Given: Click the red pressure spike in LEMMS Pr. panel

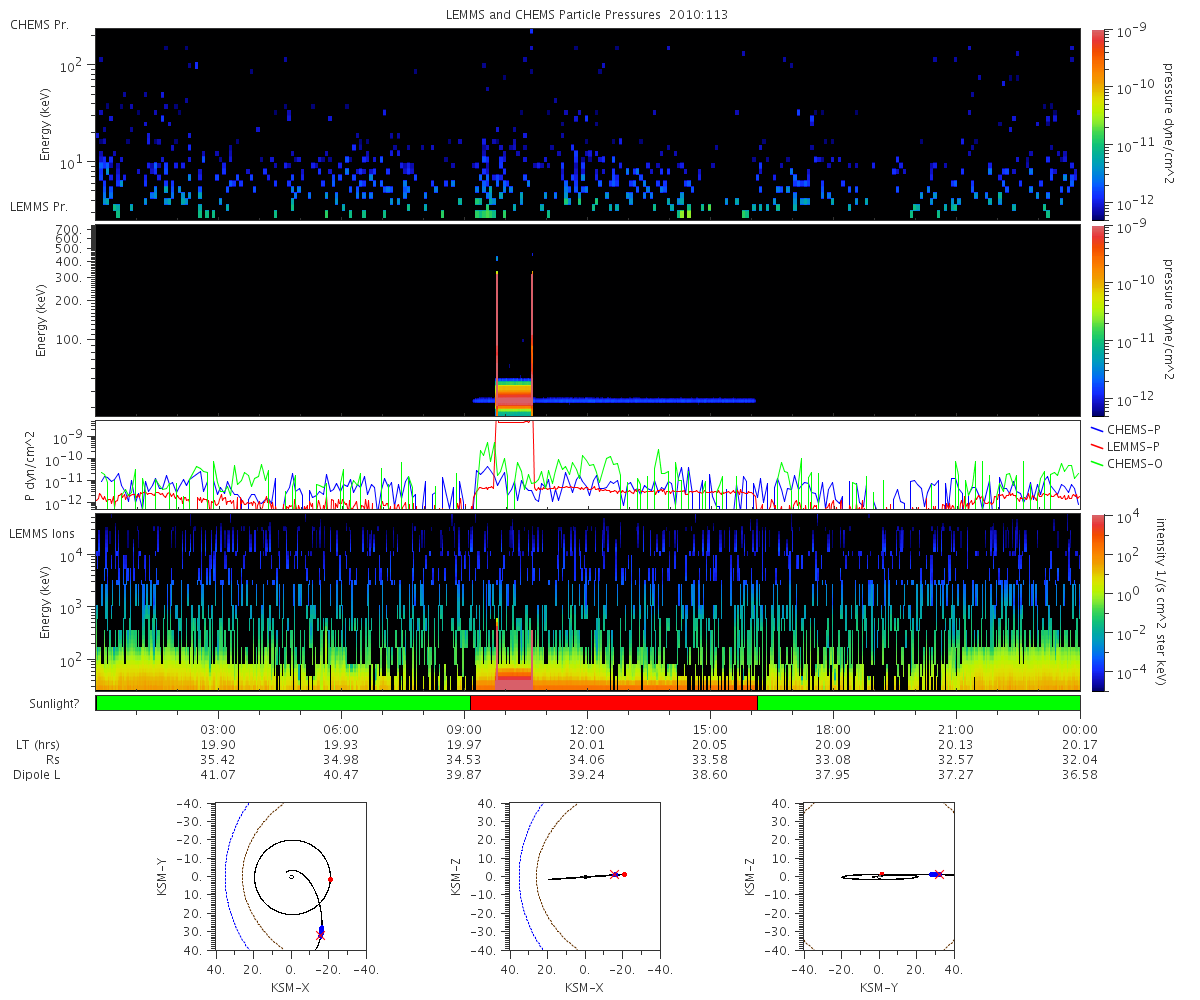Looking at the screenshot, I should 514,340.
